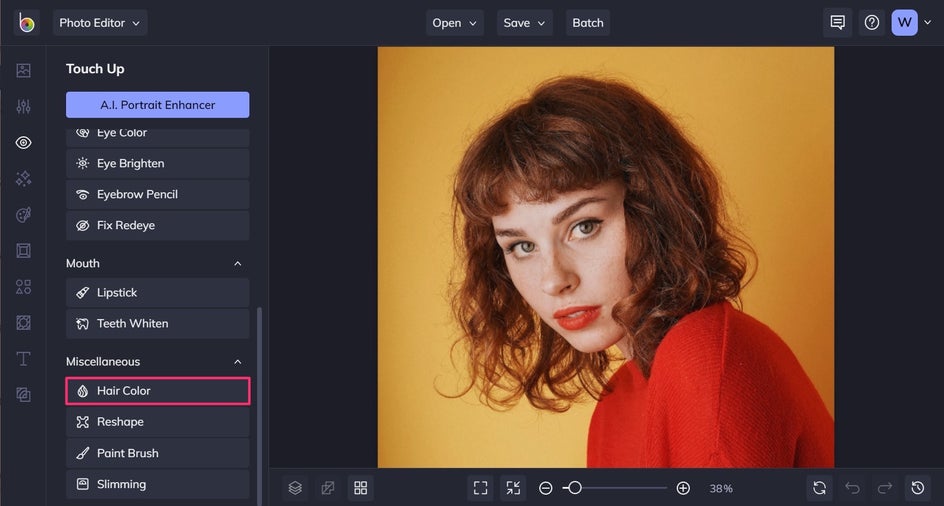Open the Textures sidebar icon
This screenshot has height=506, width=944.
tap(23, 395)
